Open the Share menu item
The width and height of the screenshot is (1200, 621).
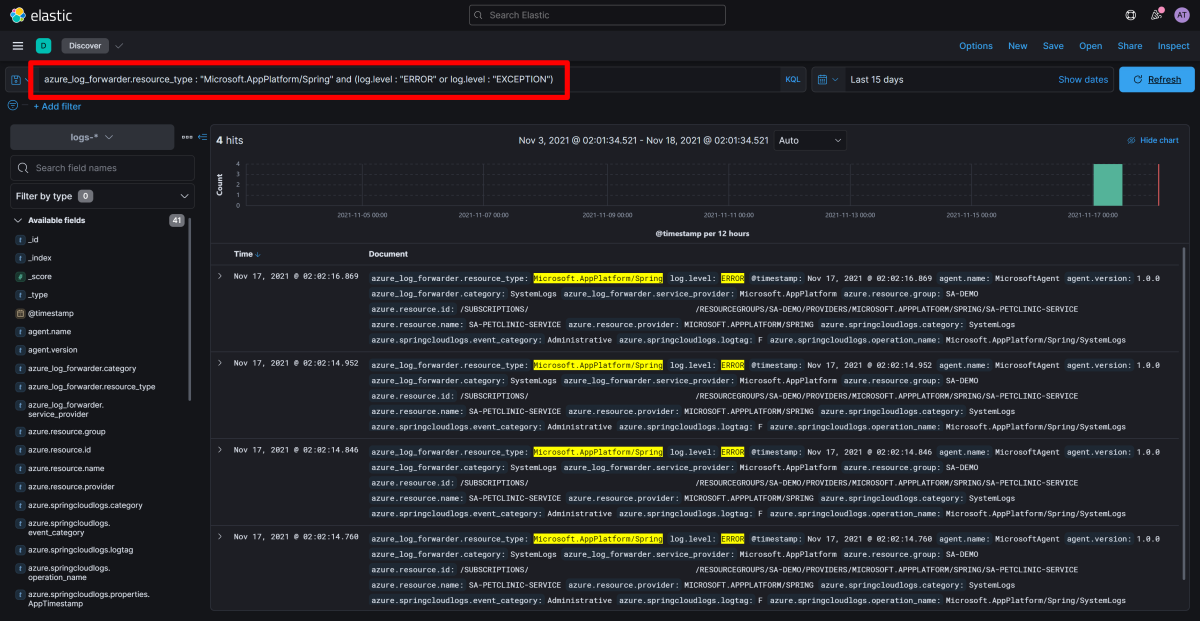tap(1130, 46)
